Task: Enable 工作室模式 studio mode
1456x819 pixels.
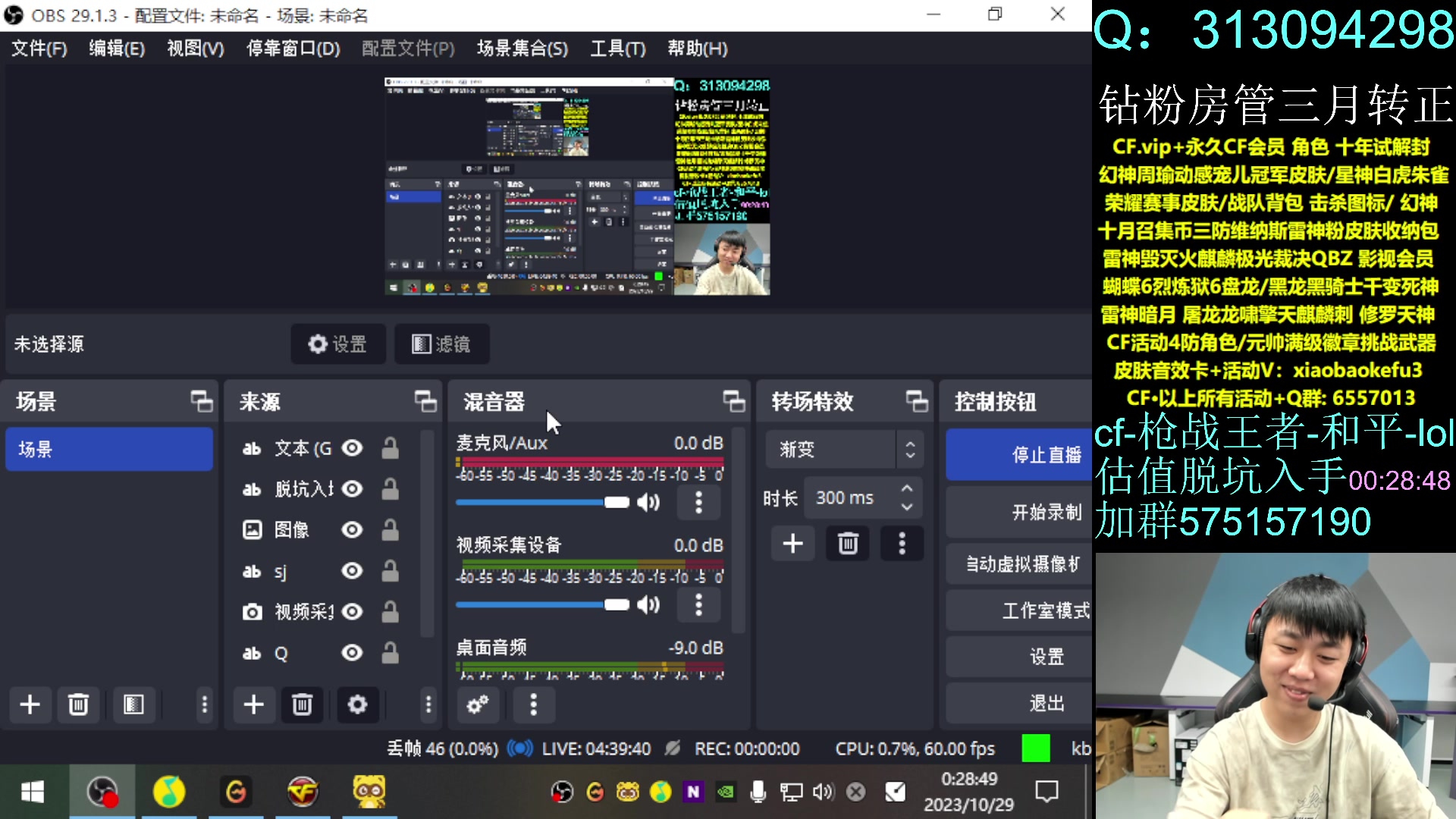Action: [1018, 610]
